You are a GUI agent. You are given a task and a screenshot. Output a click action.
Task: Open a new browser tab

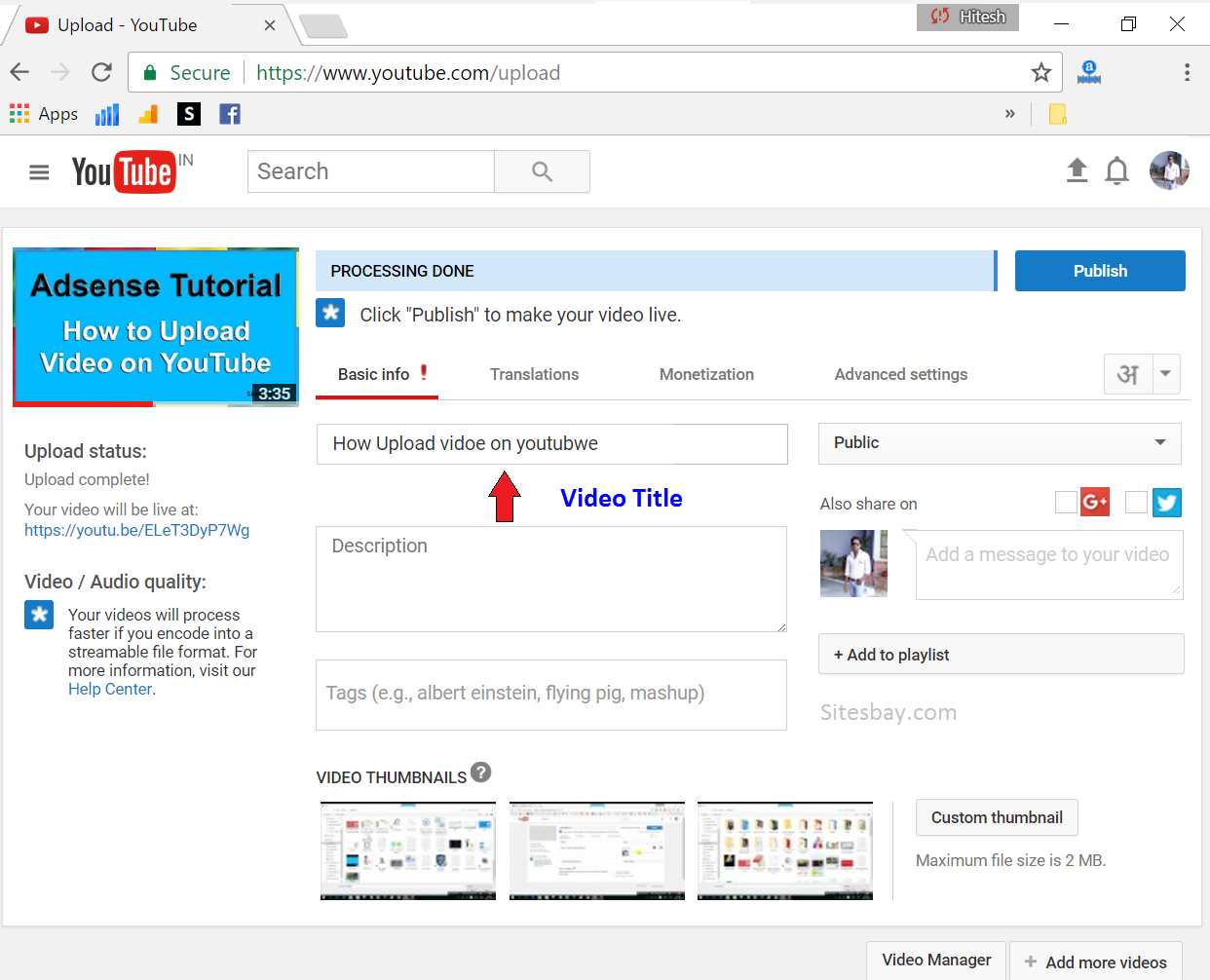click(323, 26)
